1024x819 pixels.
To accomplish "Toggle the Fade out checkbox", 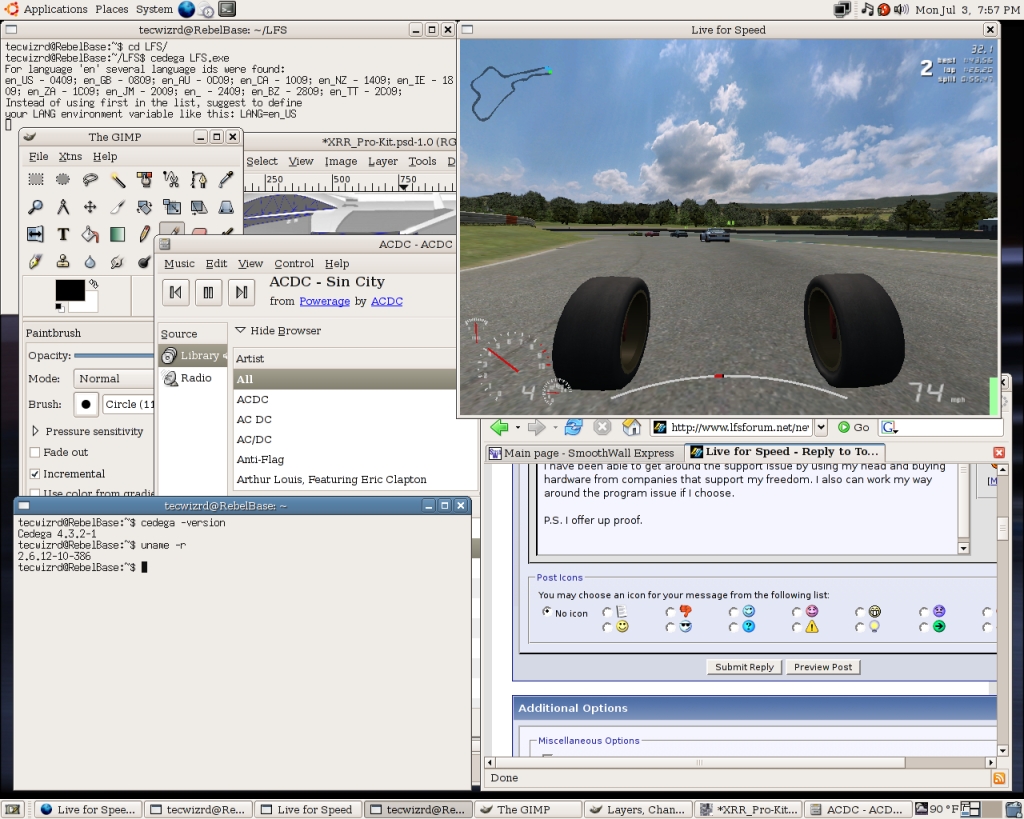I will 35,452.
